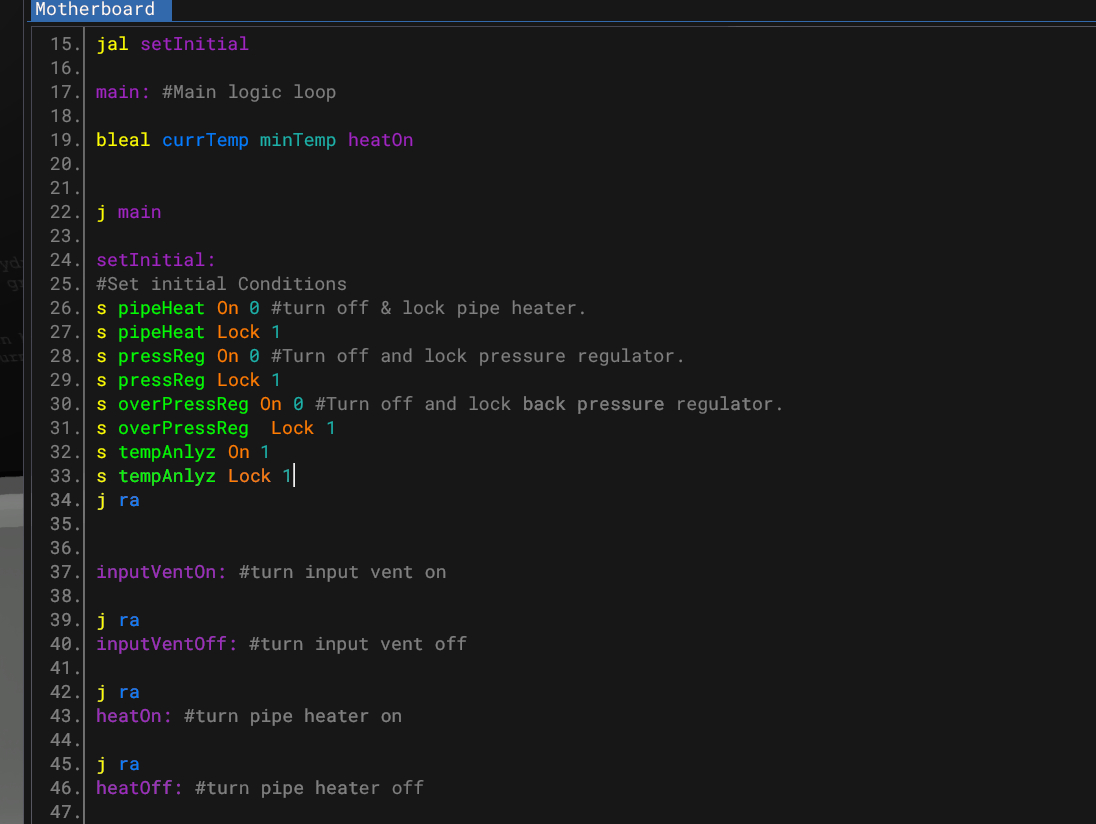
Task: Click the 'inputVentOff:' label
Action: tap(166, 644)
